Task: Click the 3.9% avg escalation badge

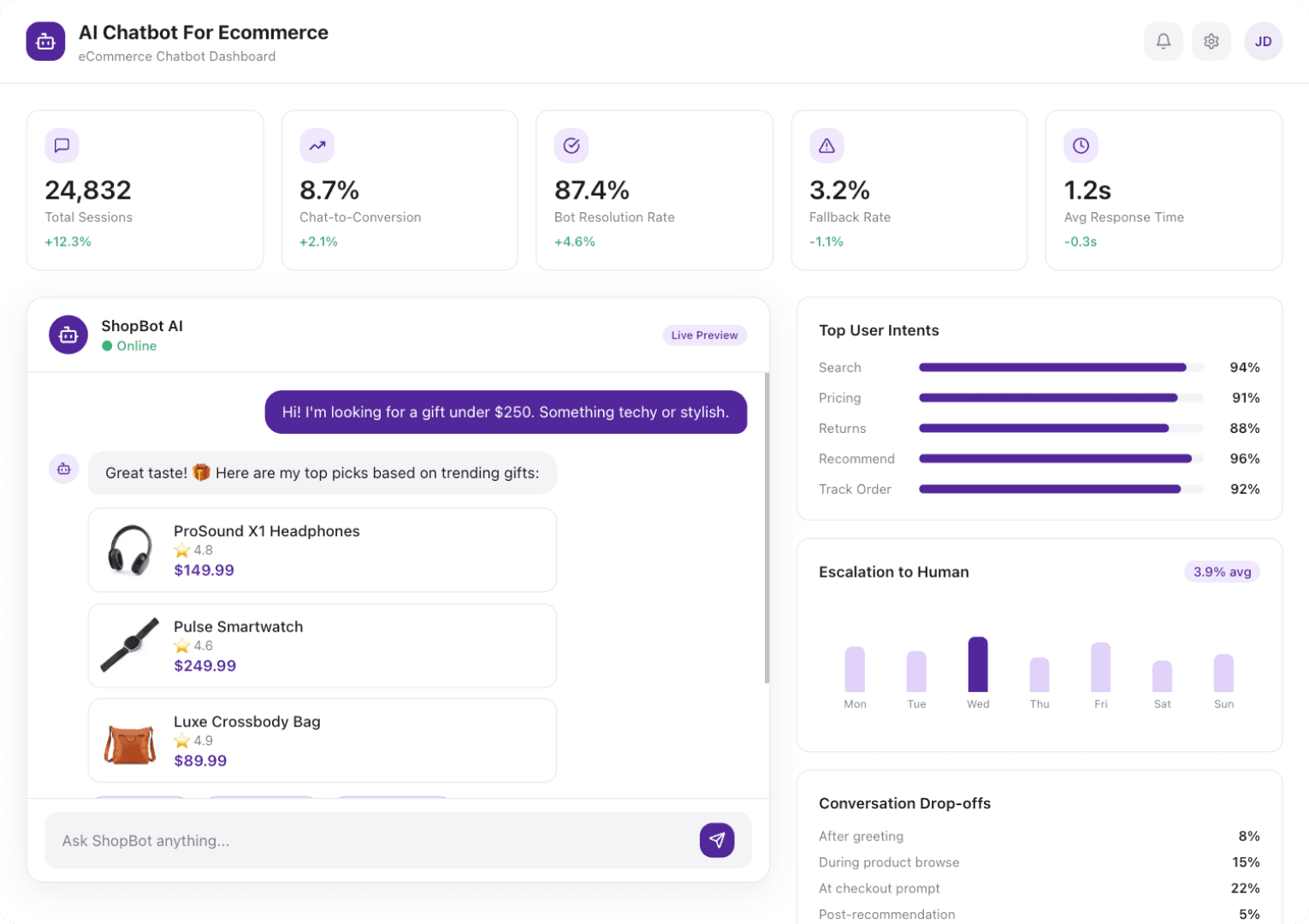Action: [1222, 572]
